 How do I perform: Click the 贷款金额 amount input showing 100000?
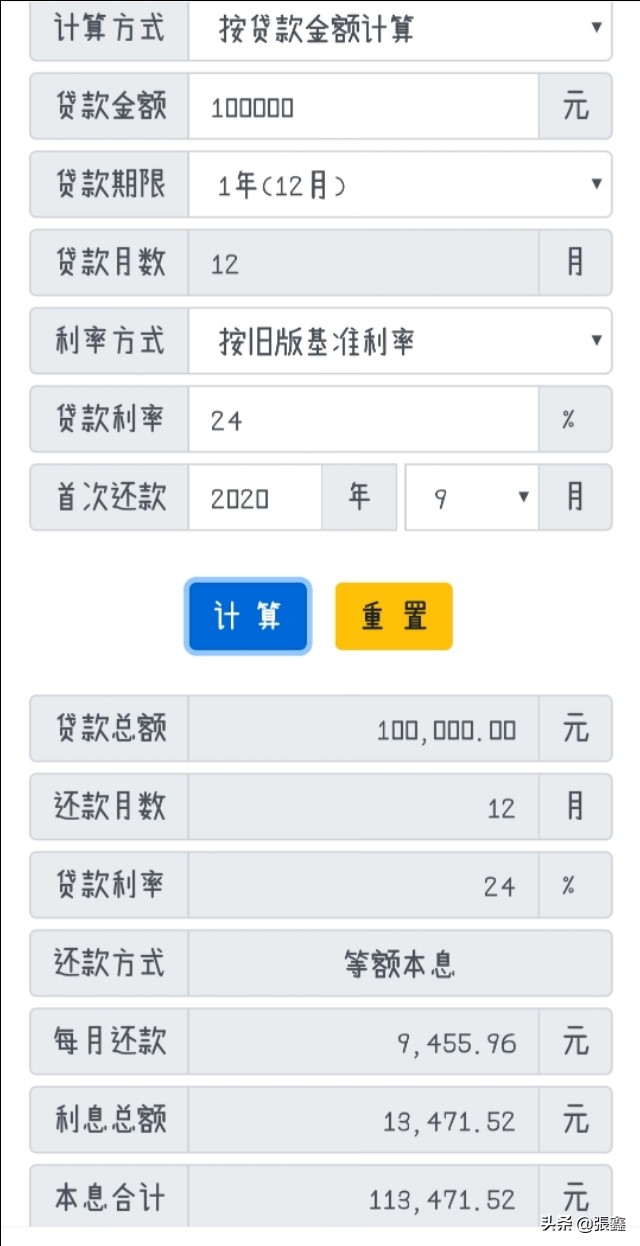pyautogui.click(x=360, y=106)
